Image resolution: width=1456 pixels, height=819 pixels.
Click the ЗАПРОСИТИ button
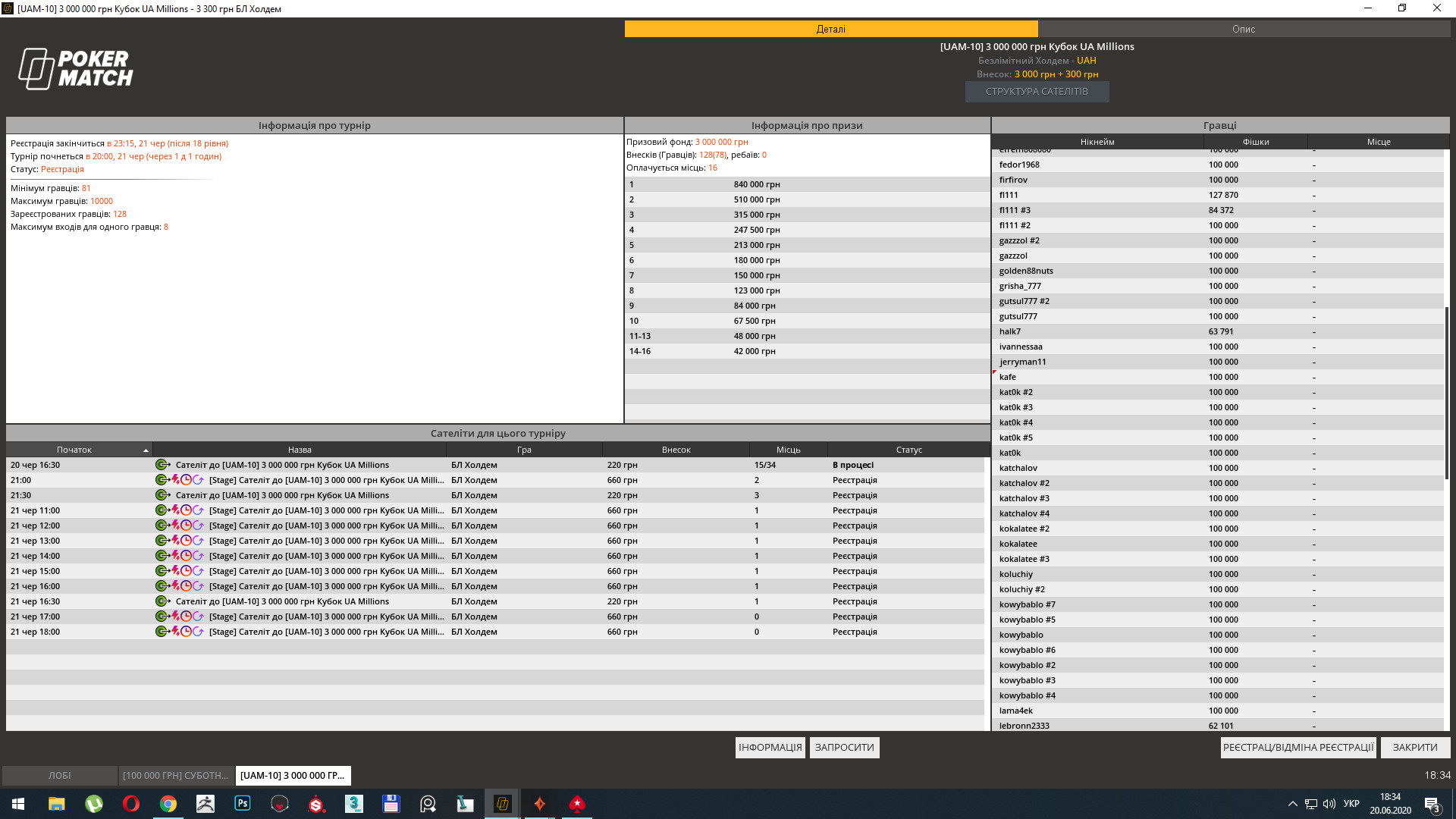pos(845,747)
